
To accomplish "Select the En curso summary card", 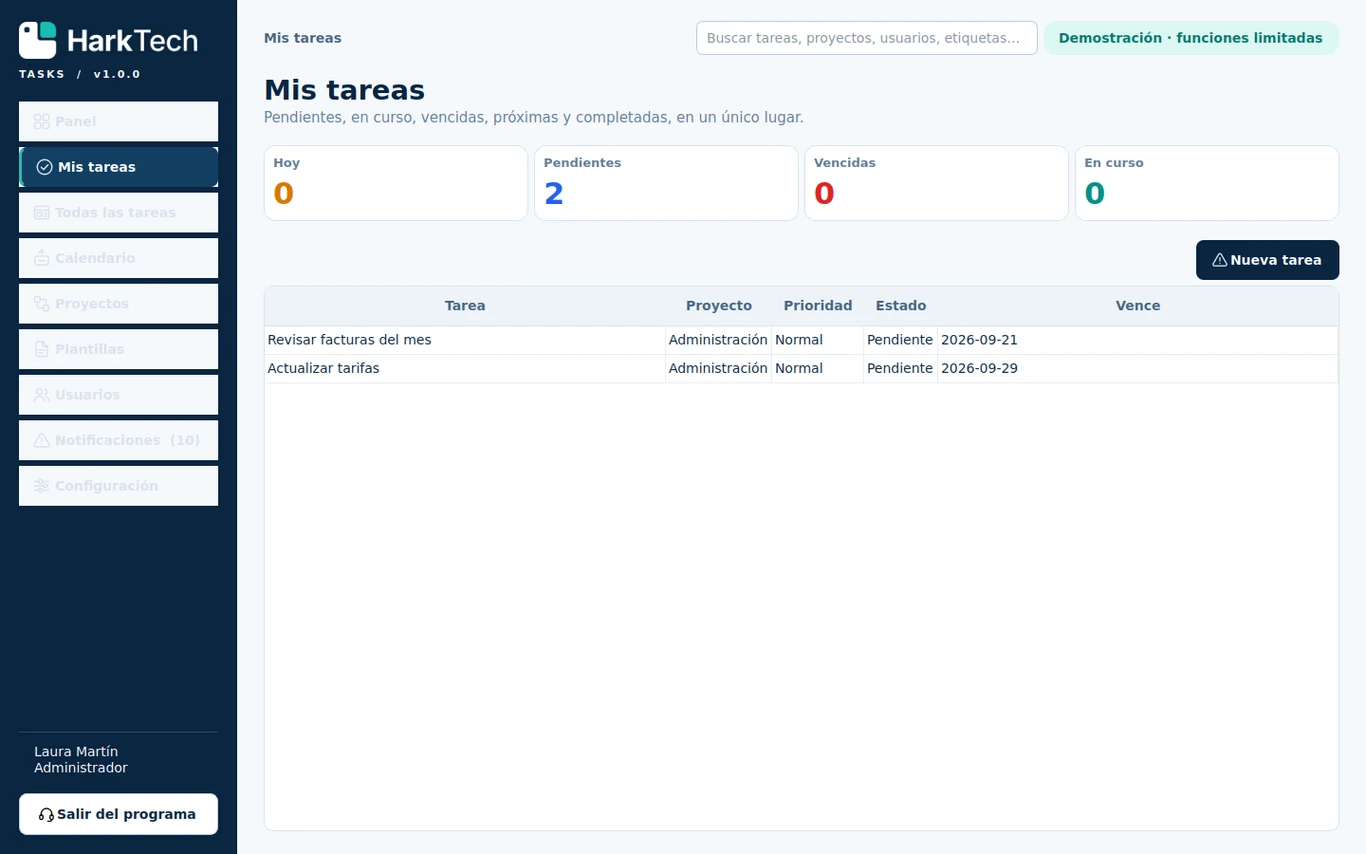I will [x=1207, y=183].
